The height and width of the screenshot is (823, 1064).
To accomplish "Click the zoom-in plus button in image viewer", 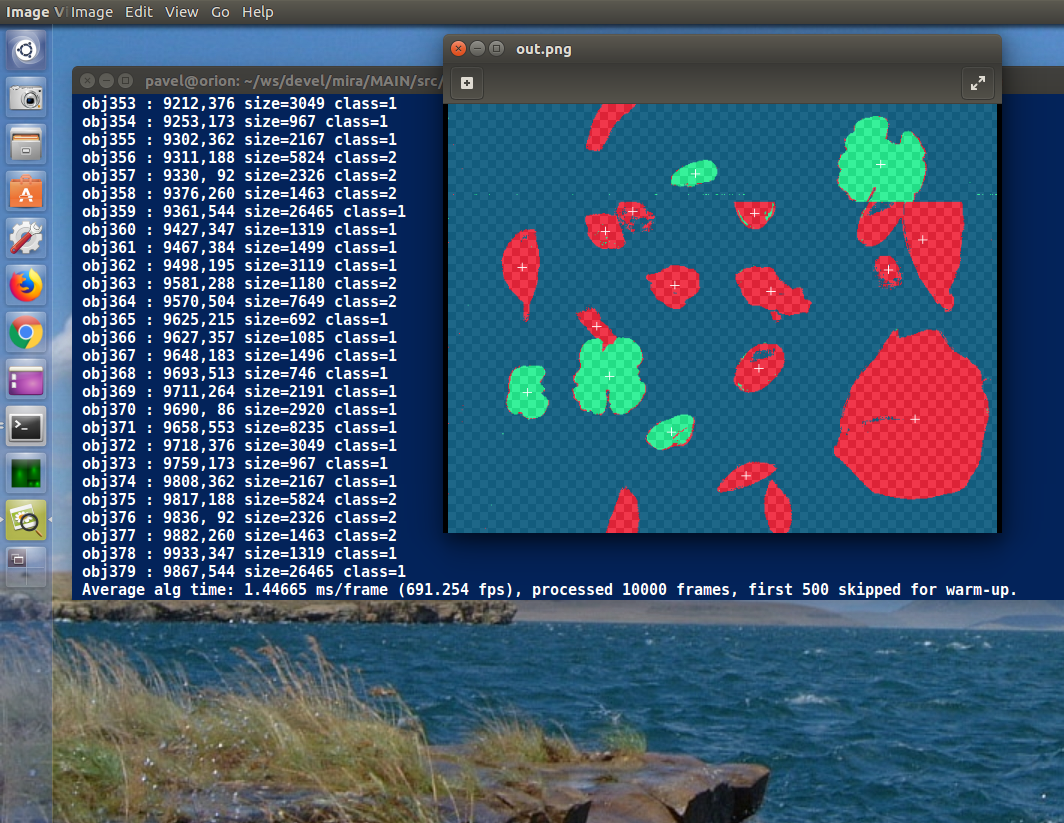I will (x=467, y=84).
